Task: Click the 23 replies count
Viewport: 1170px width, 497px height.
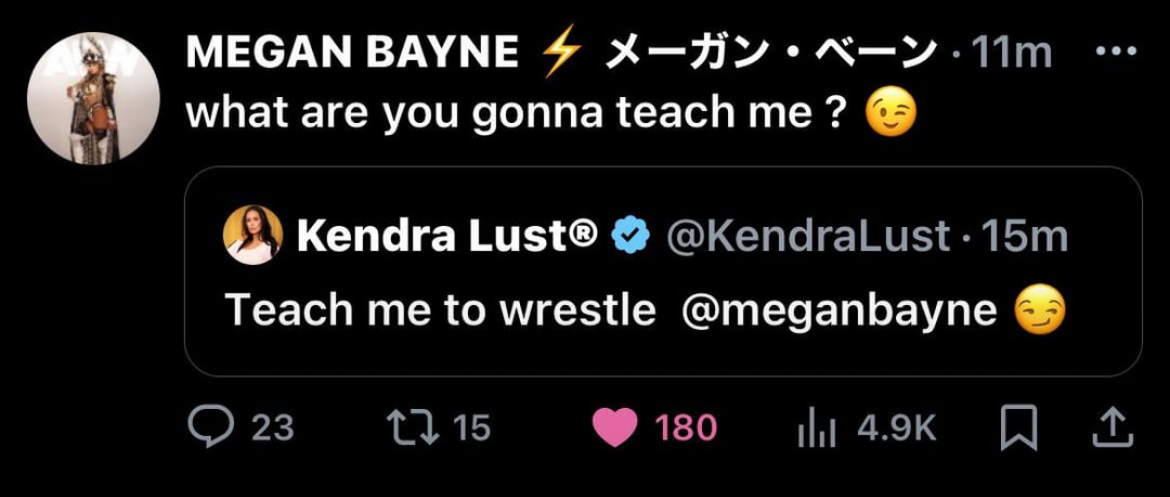Action: (272, 429)
